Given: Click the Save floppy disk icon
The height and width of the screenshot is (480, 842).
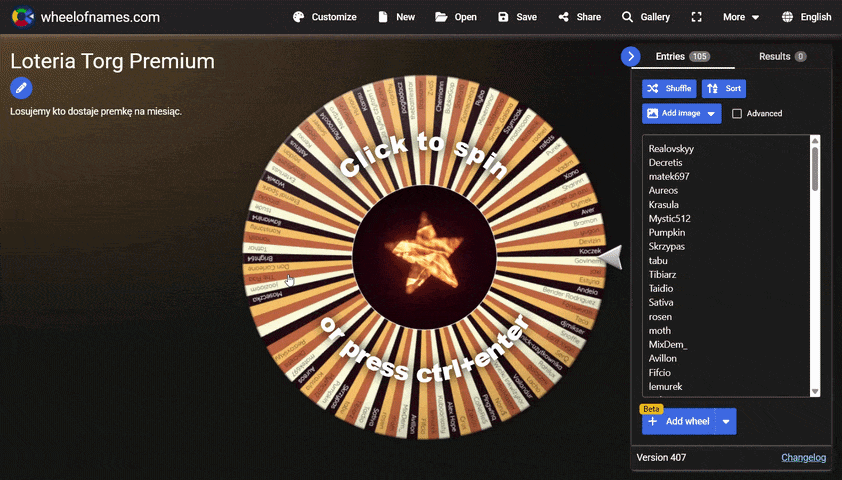Looking at the screenshot, I should (503, 17).
